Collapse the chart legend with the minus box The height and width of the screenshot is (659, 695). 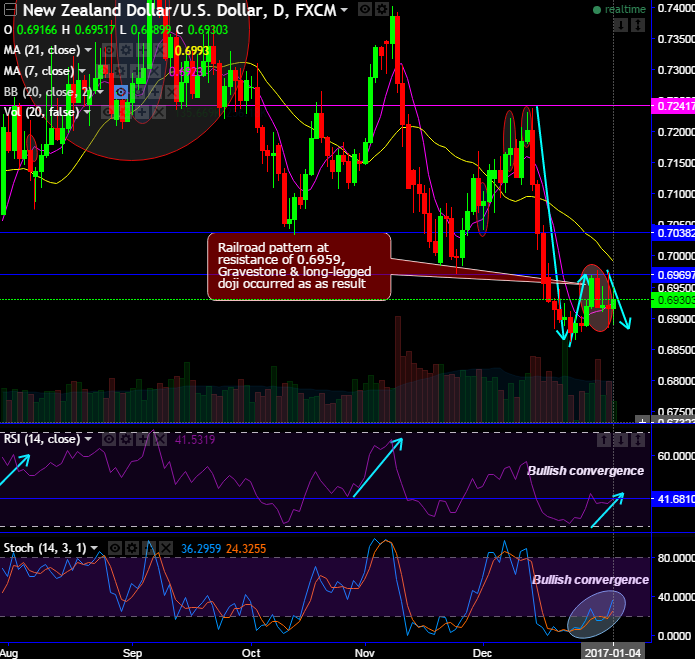click(x=9, y=10)
